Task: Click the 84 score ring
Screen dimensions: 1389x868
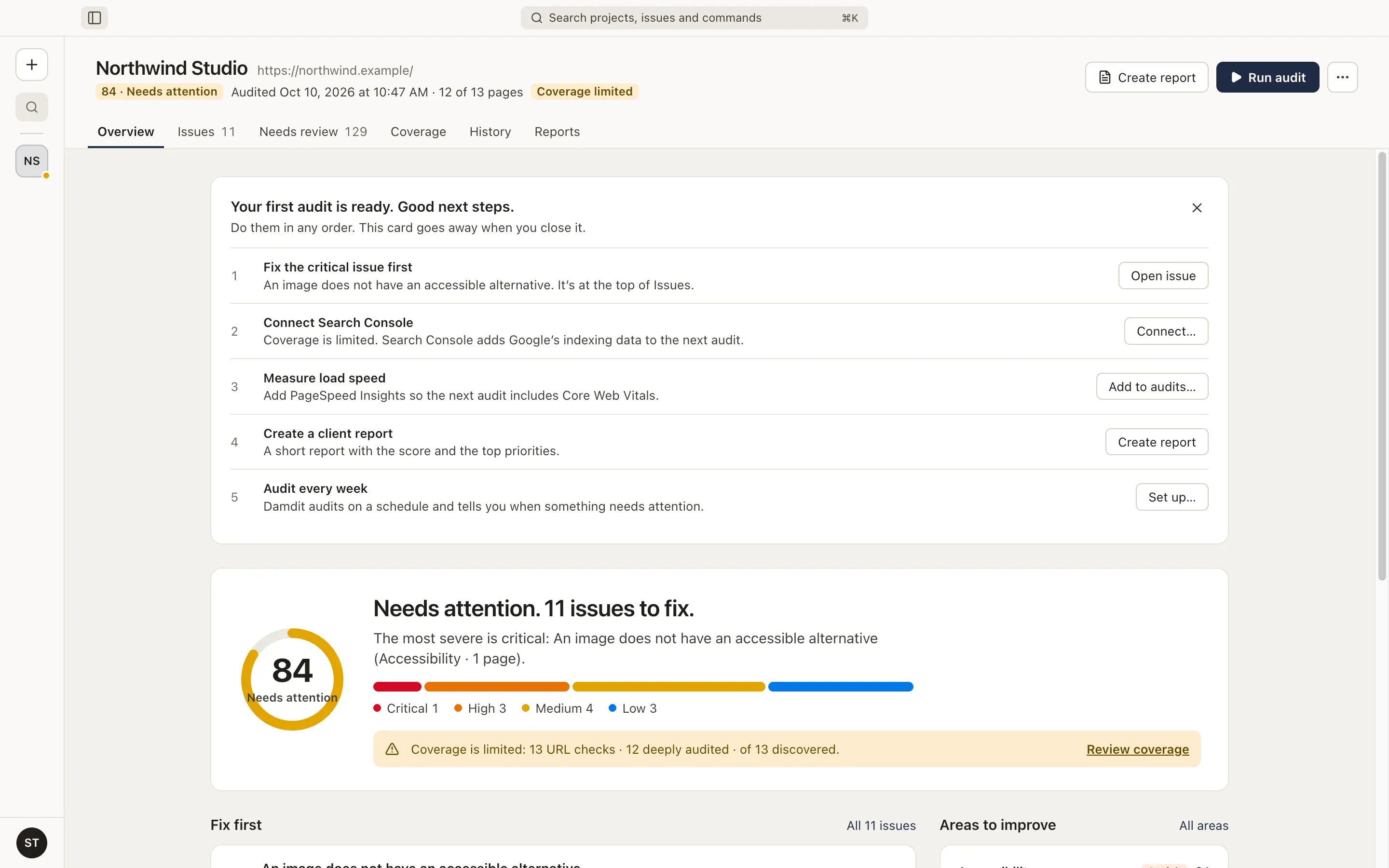Action: [292, 679]
